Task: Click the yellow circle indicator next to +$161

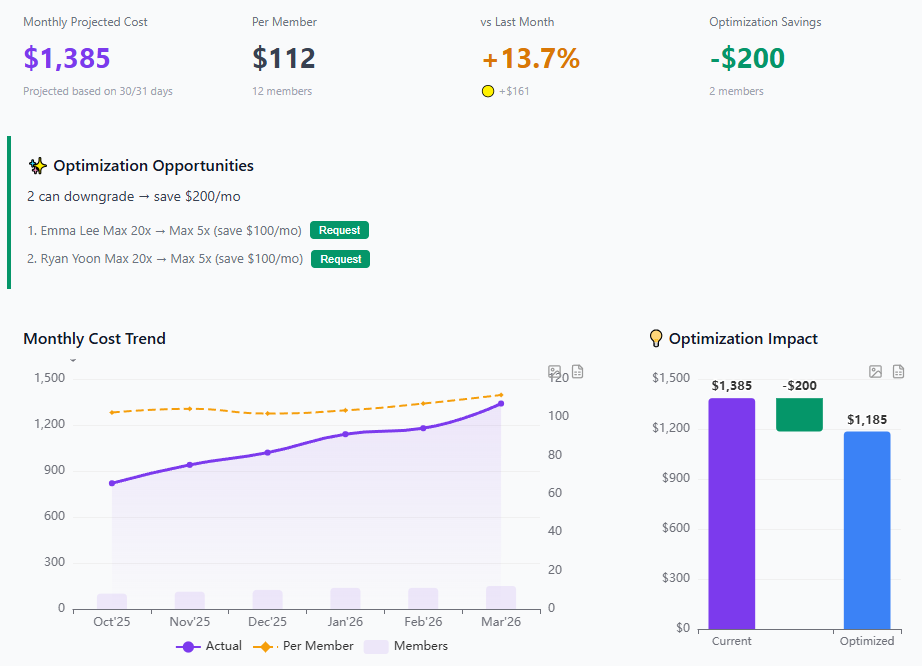Action: point(488,92)
